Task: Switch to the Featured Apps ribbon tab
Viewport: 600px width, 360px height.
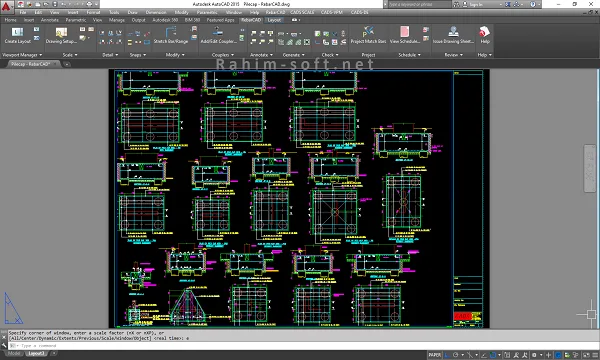Action: point(220,20)
